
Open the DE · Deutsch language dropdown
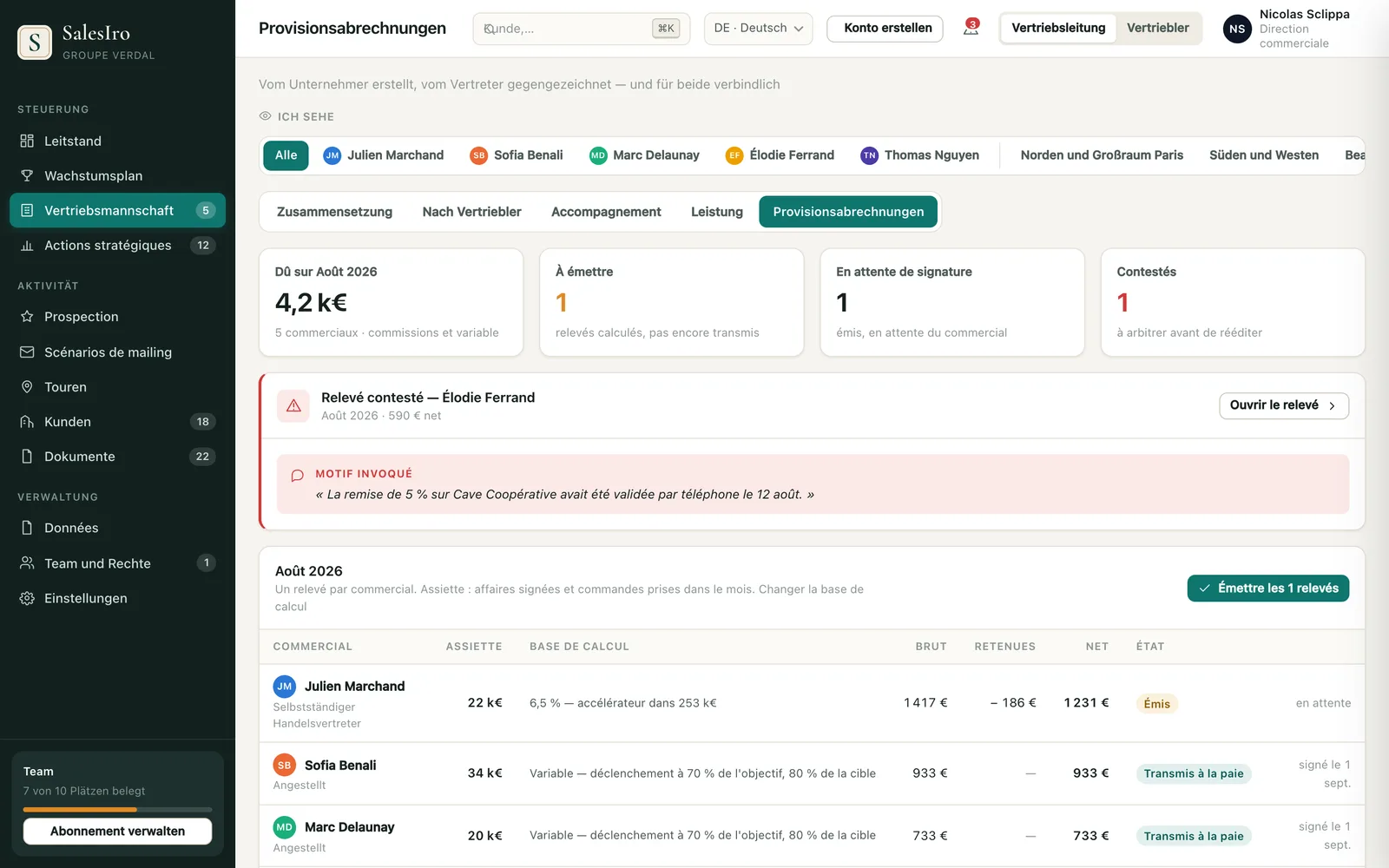[x=759, y=28]
